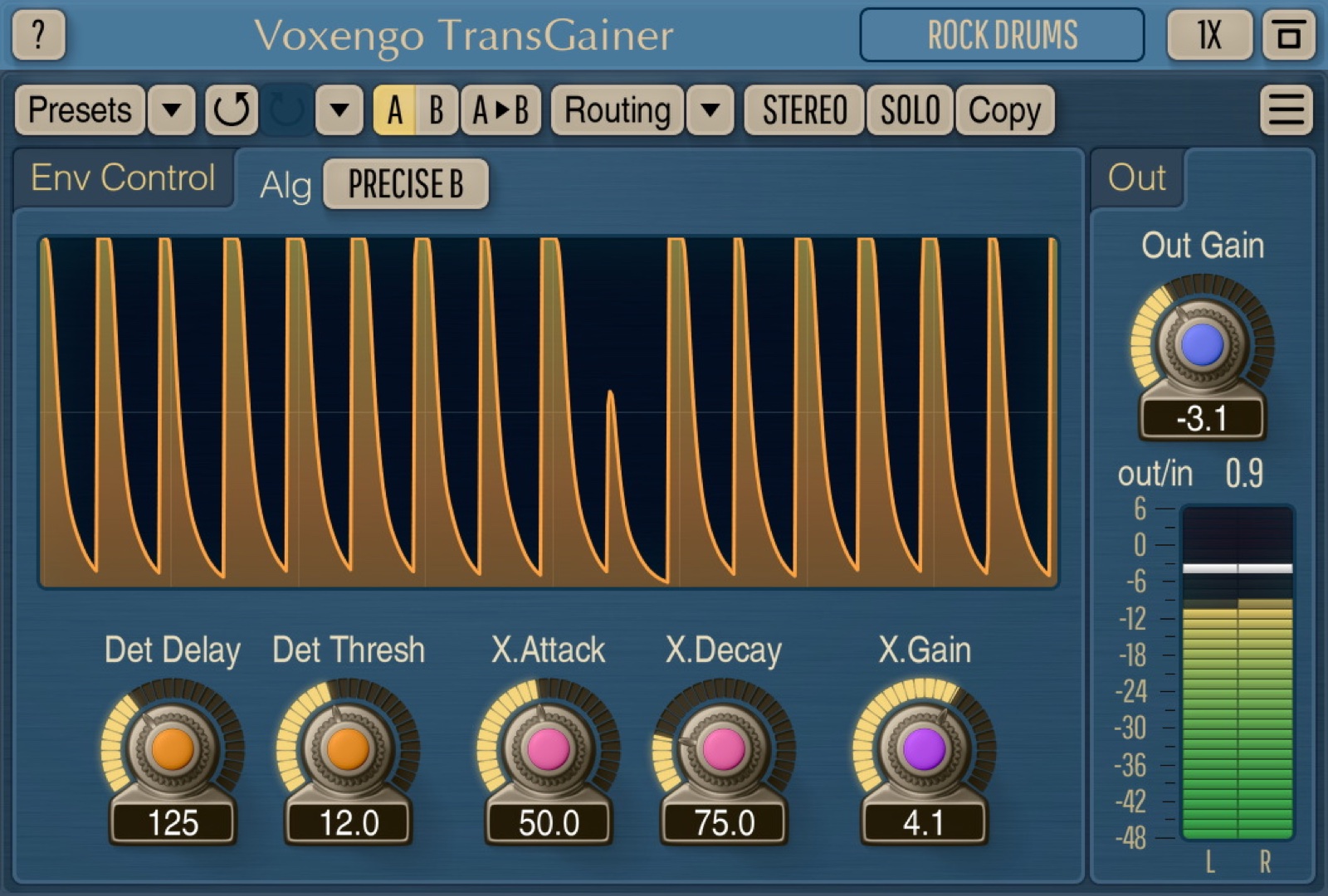Switch to state A
The width and height of the screenshot is (1328, 896).
click(394, 110)
